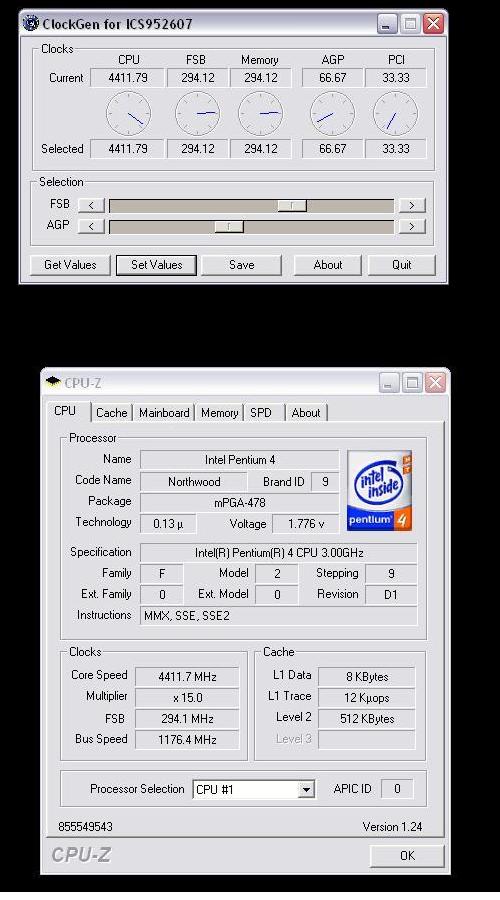Switch to the Mainboard tab
This screenshot has width=500, height=900.
pyautogui.click(x=164, y=413)
